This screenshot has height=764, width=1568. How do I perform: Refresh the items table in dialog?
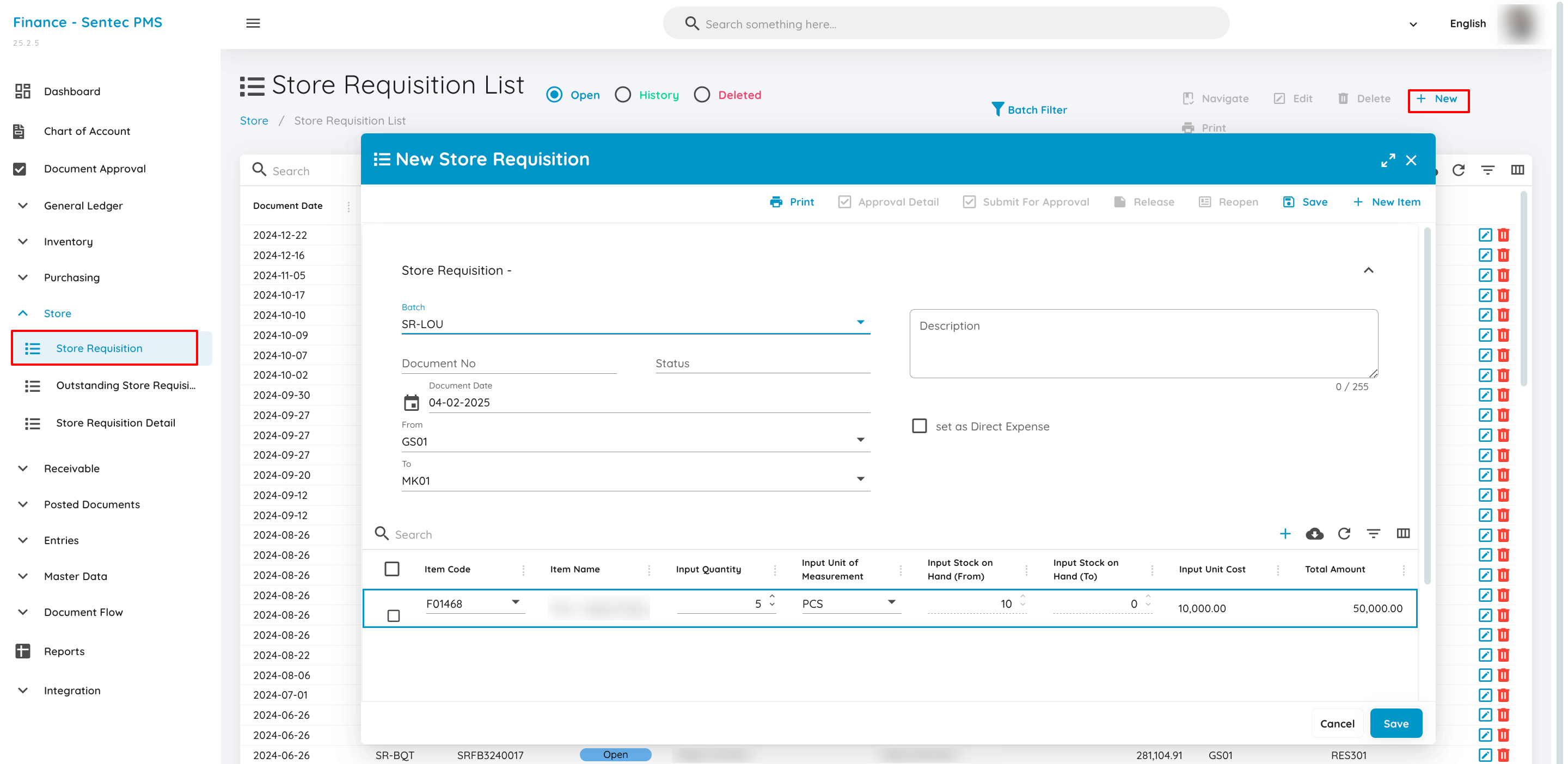click(x=1344, y=533)
